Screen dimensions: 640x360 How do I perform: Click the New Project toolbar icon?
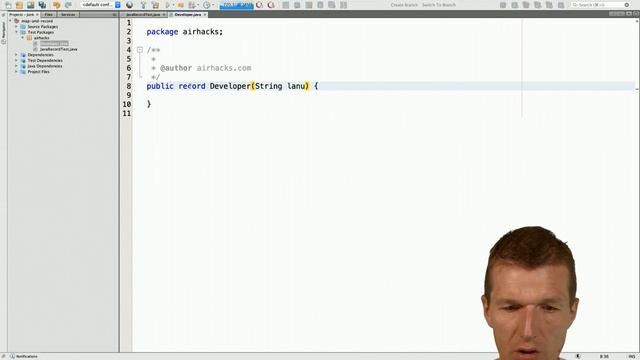click(x=19, y=5)
